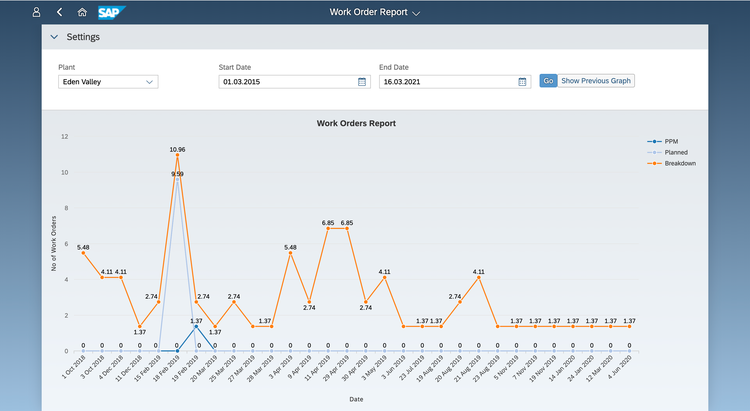
Task: Select 5.48 Breakdown point at 1 Oct 2018
Action: tap(83, 253)
